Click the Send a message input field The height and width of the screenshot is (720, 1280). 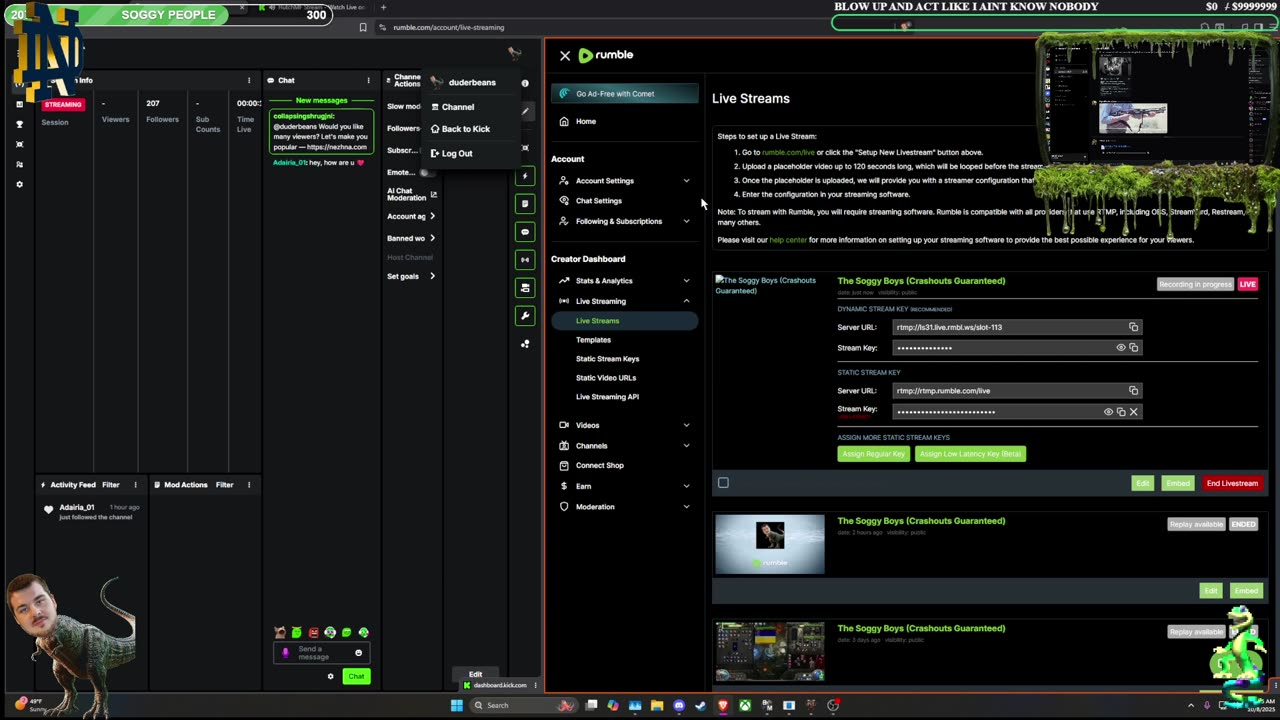(315, 653)
